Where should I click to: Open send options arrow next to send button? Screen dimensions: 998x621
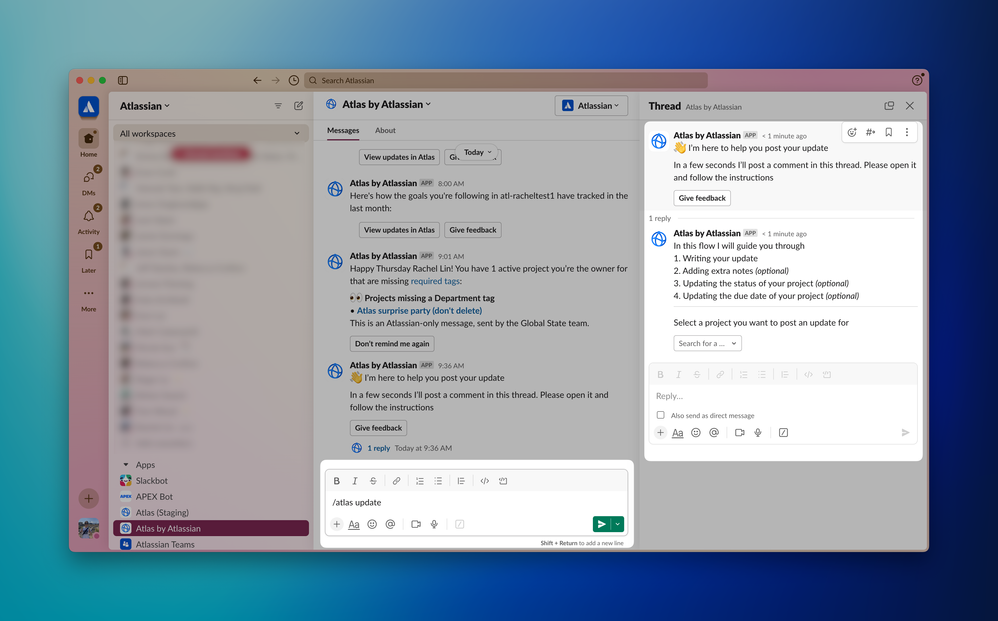point(617,524)
